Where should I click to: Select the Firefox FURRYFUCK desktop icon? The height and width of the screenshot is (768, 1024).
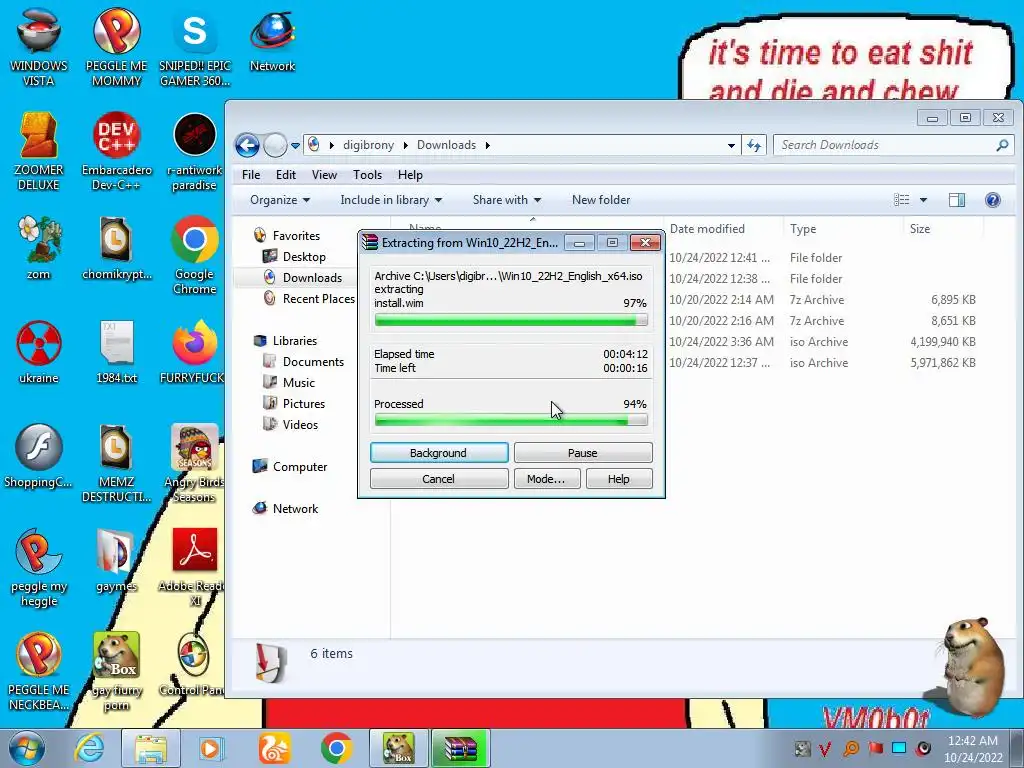click(x=193, y=351)
